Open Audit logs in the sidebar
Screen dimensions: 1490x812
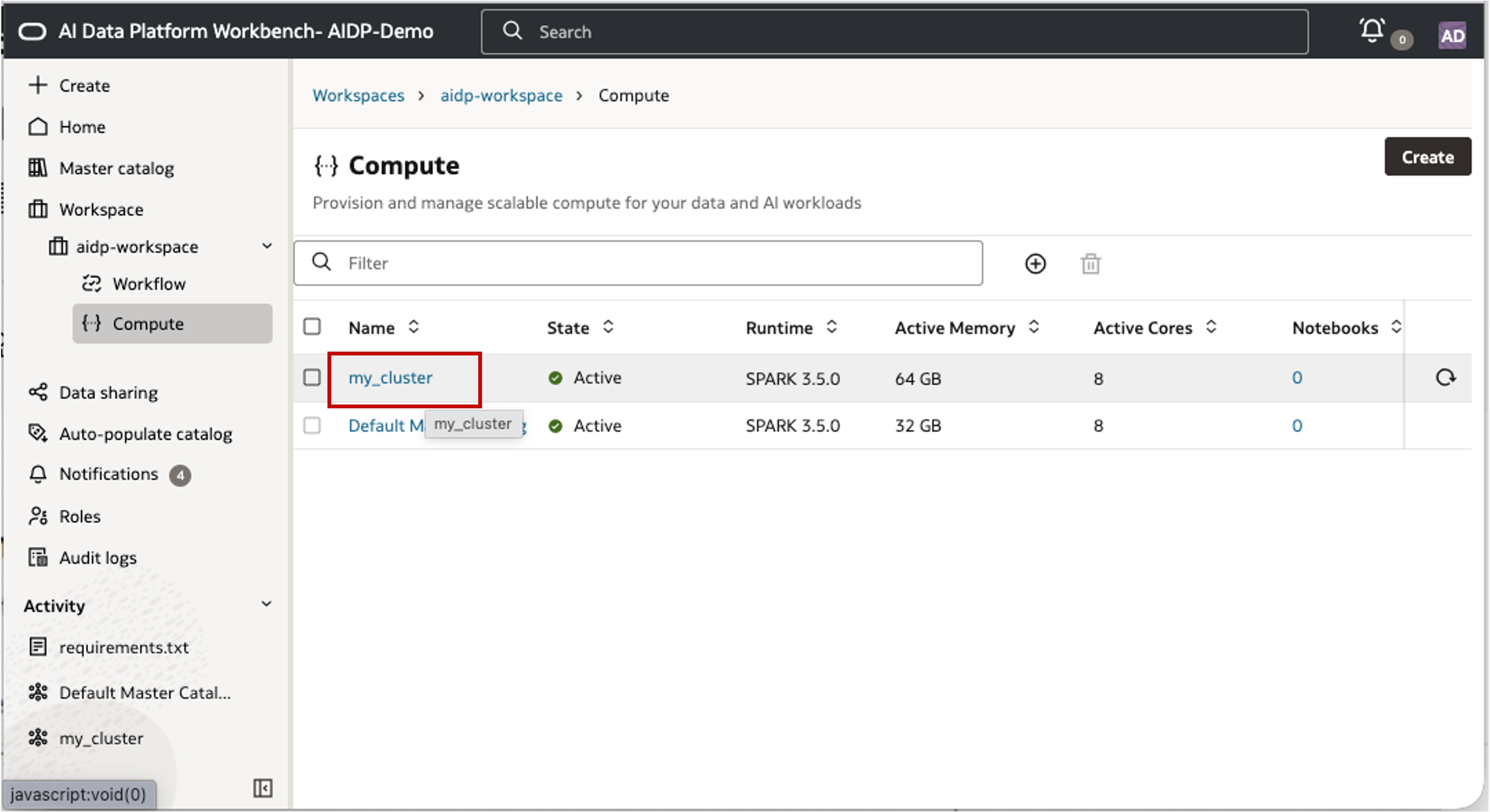98,558
